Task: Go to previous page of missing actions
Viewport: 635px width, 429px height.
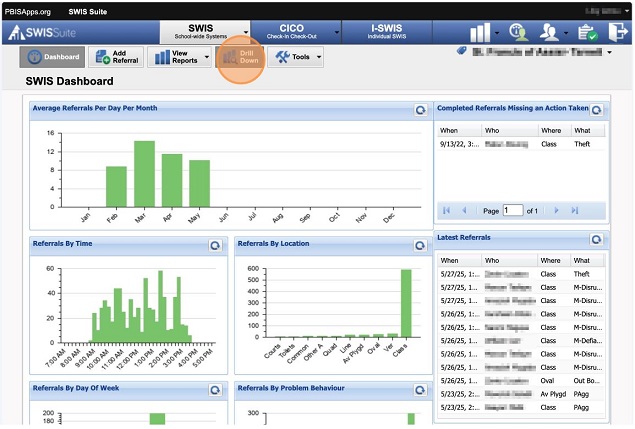Action: [465, 210]
